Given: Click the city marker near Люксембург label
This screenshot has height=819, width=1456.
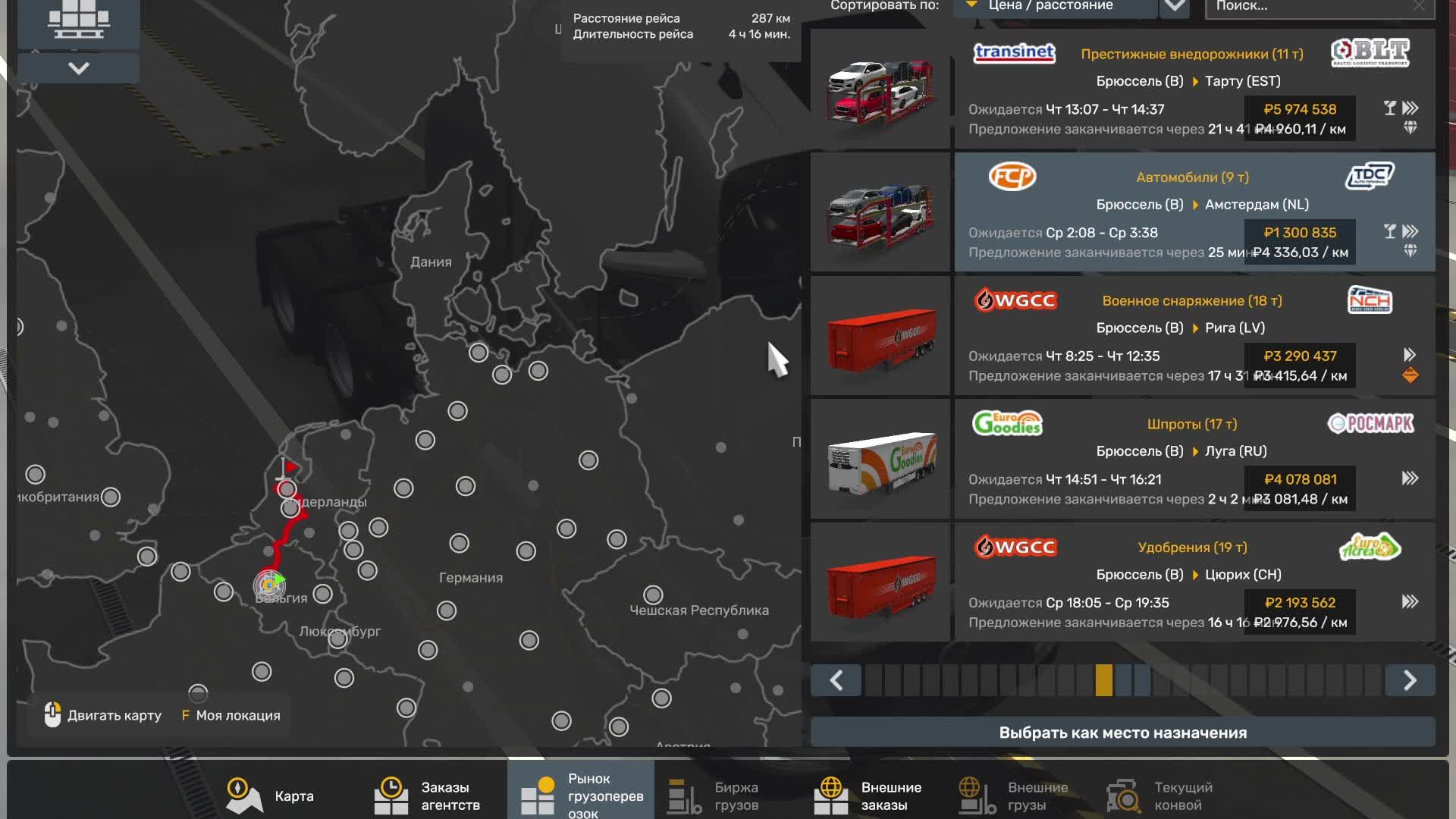Looking at the screenshot, I should [x=338, y=640].
